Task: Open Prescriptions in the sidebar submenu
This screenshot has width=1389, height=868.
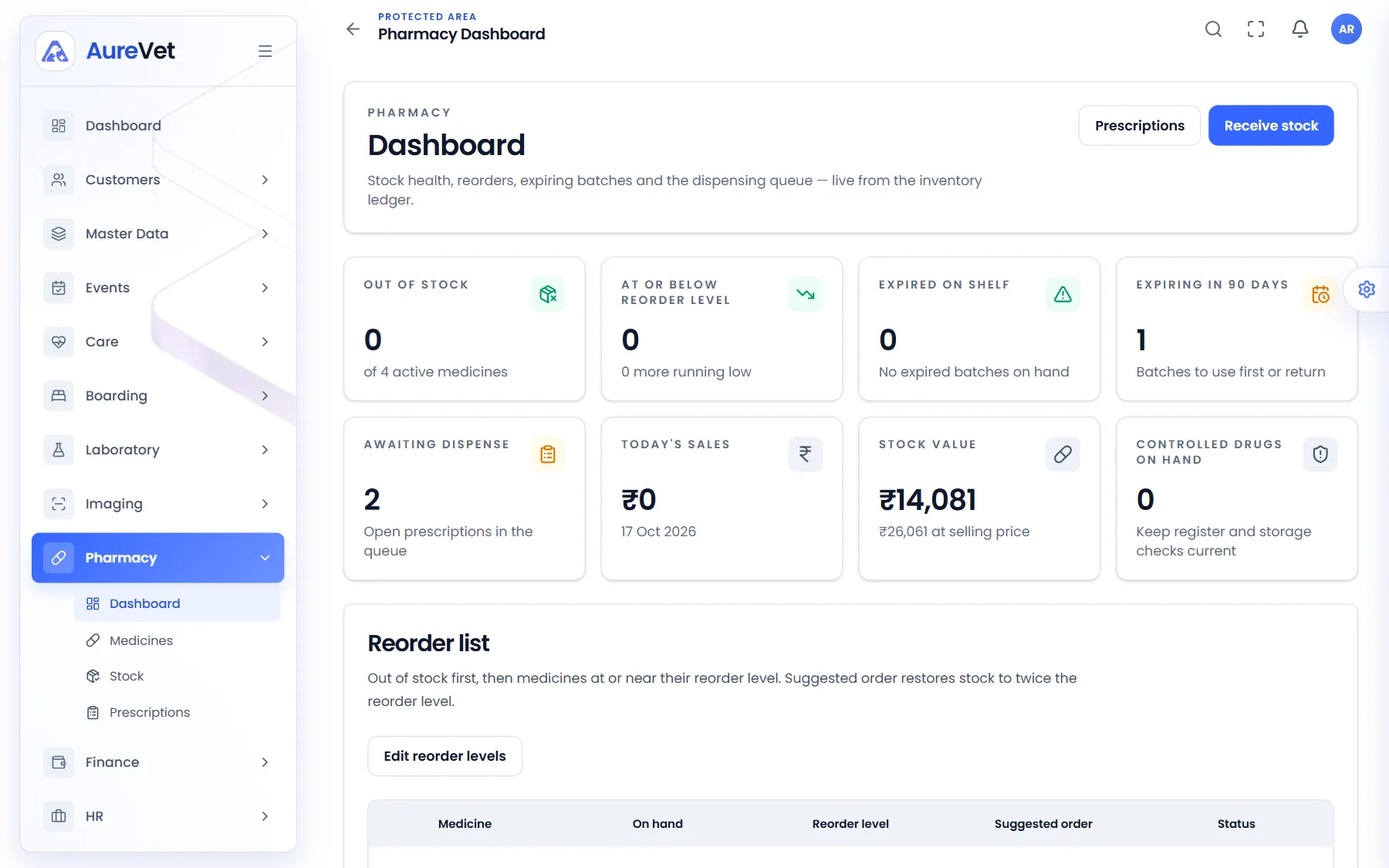Action: click(x=177, y=712)
